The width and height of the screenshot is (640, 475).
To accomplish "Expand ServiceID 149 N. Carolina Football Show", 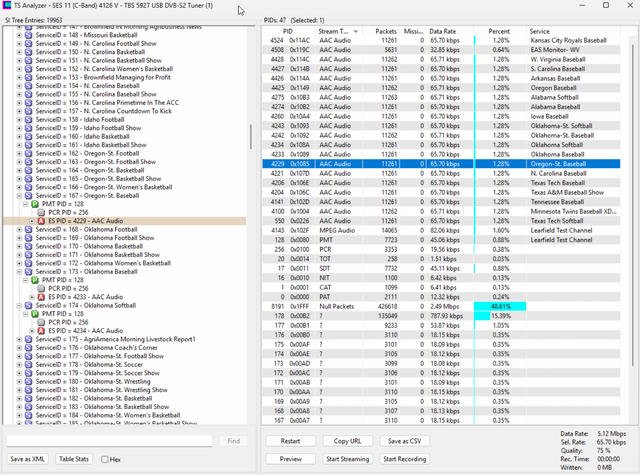I will (19, 44).
